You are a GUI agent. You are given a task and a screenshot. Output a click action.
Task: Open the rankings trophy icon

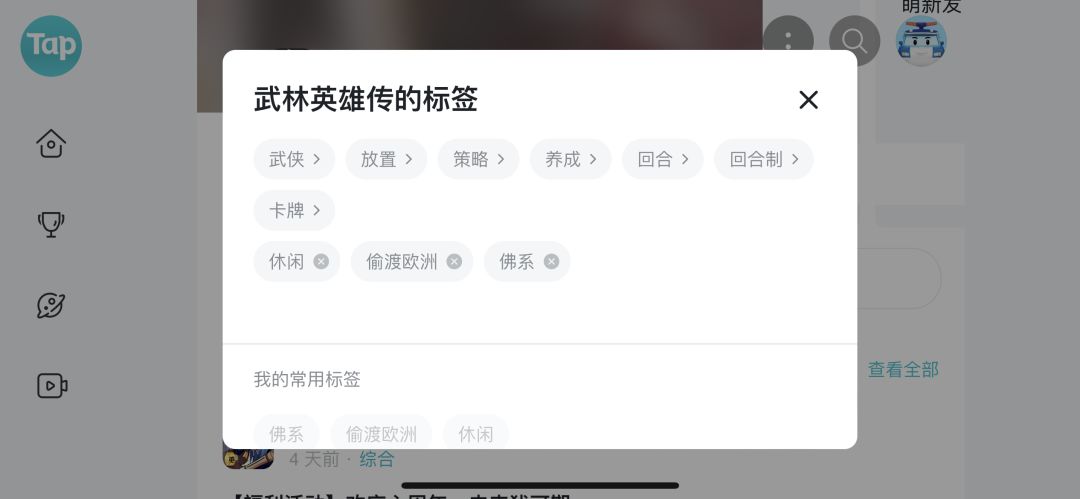point(51,224)
